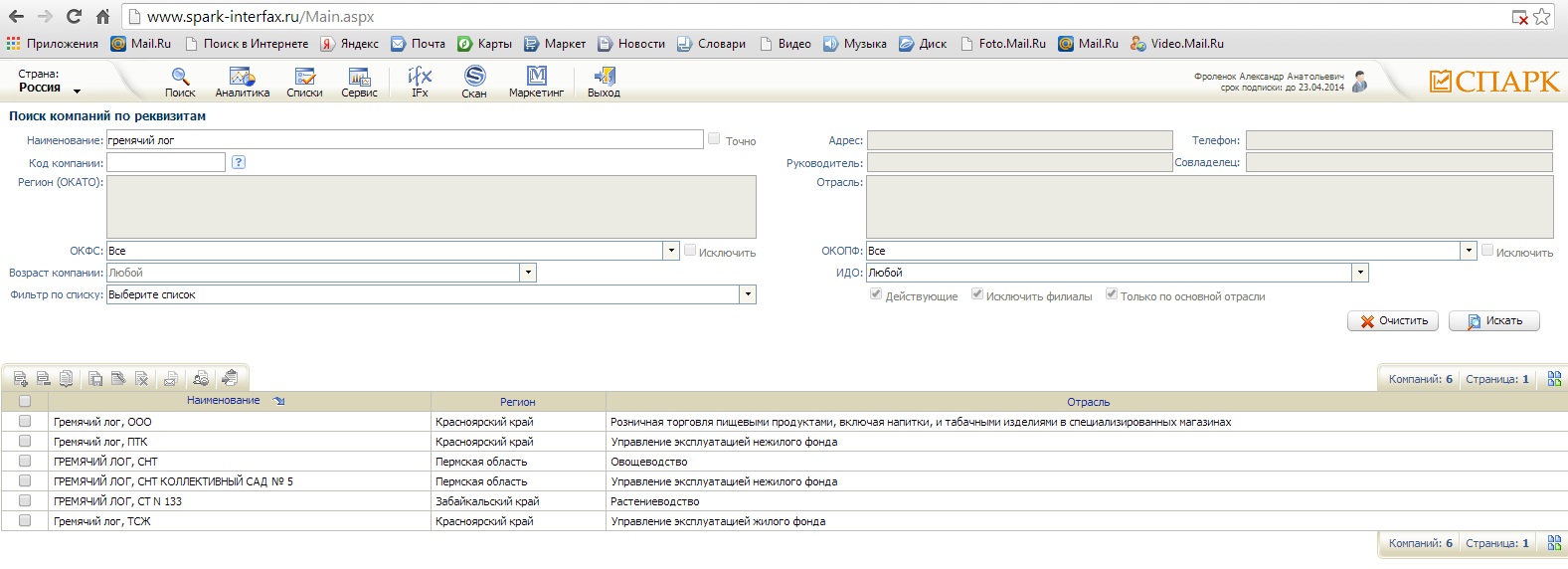The image size is (1568, 569).
Task: Sort results by Наименование column header
Action: click(x=224, y=401)
